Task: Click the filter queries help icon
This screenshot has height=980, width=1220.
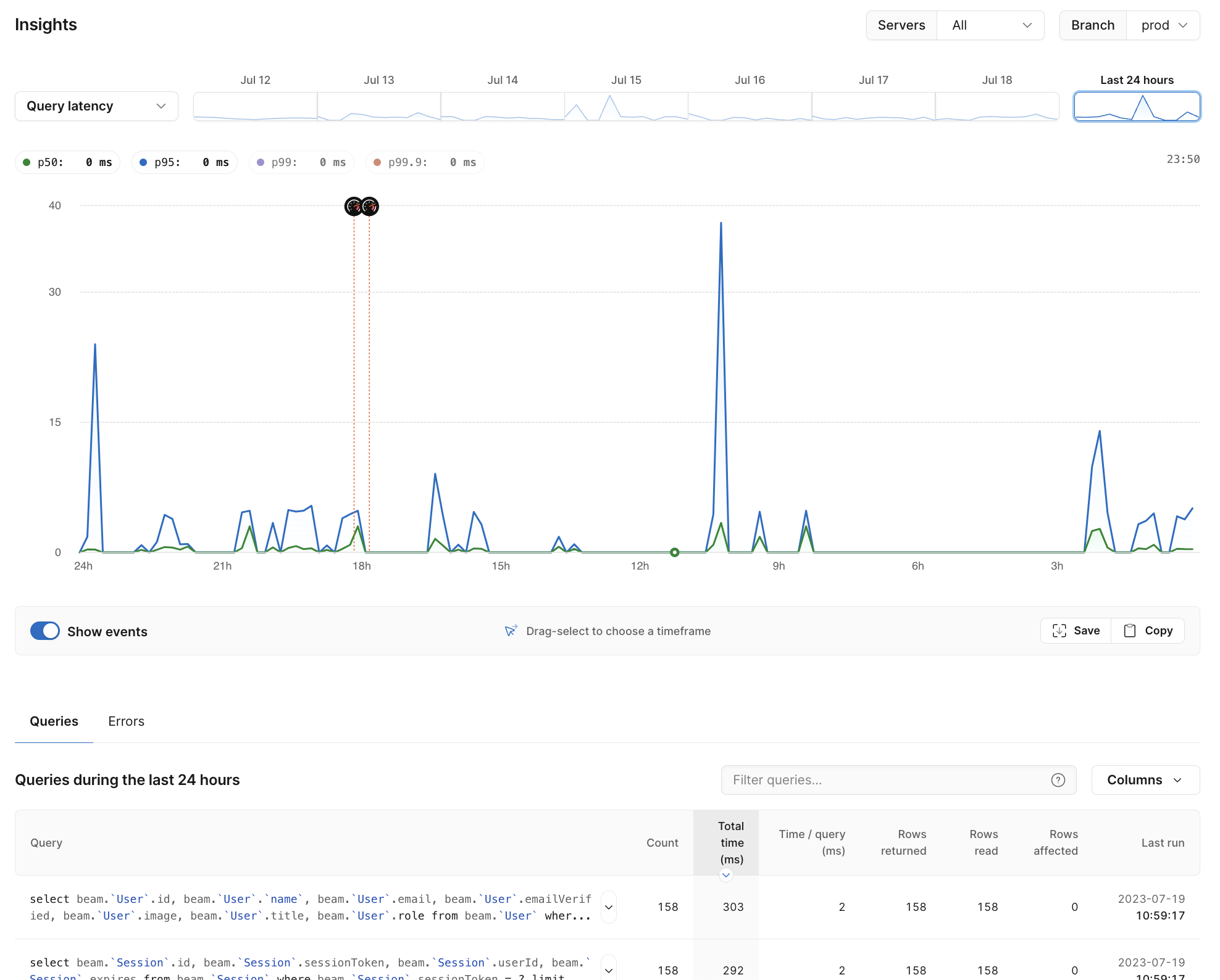Action: click(x=1058, y=779)
